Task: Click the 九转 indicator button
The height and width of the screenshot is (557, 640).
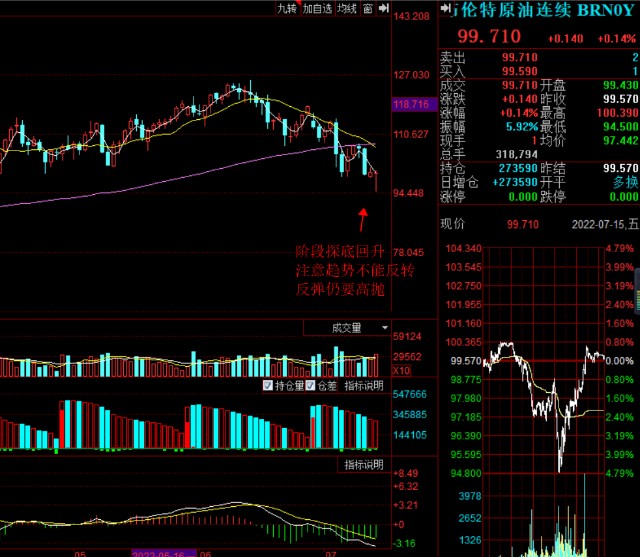Action: tap(287, 8)
